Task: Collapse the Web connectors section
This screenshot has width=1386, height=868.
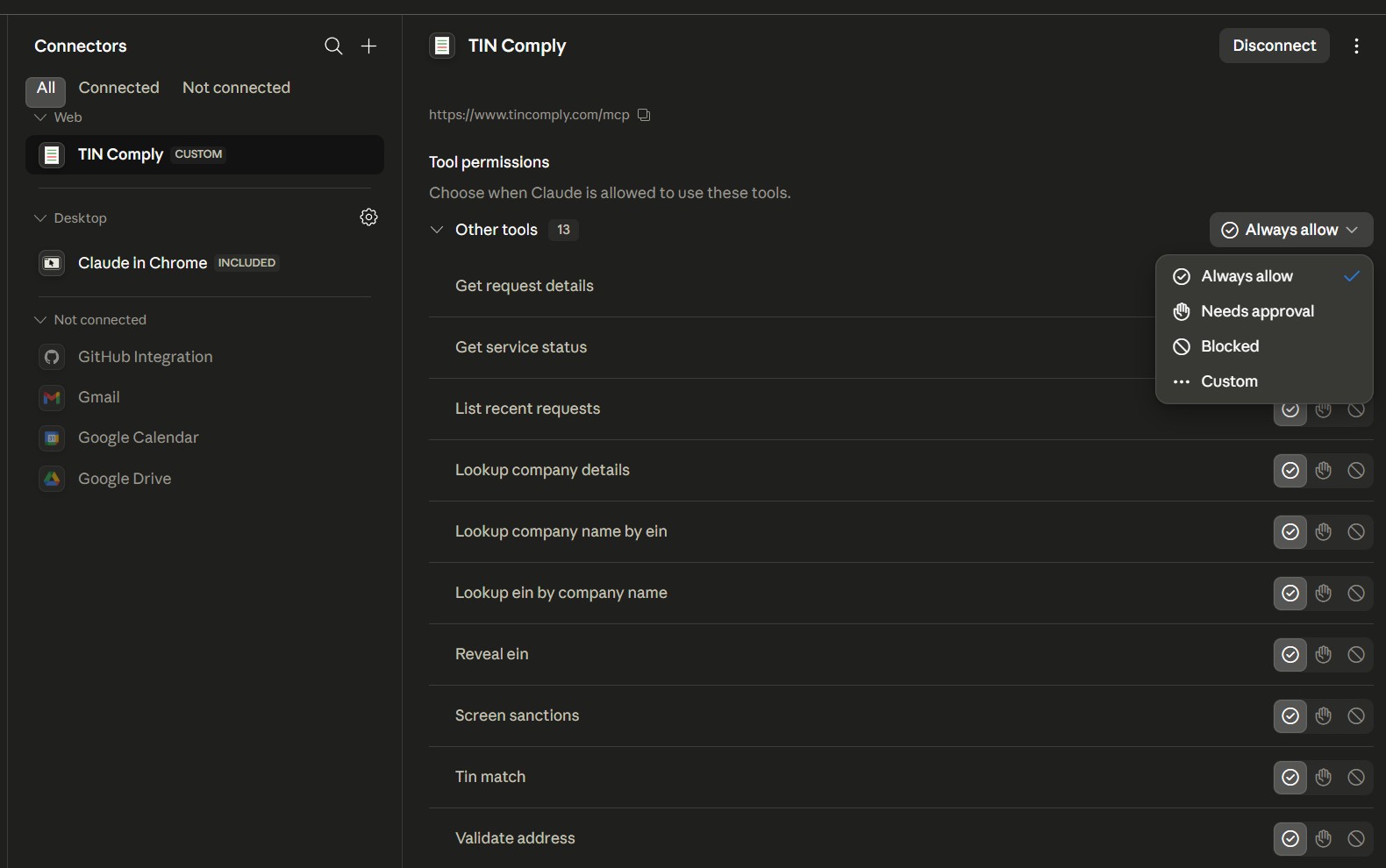Action: tap(40, 117)
